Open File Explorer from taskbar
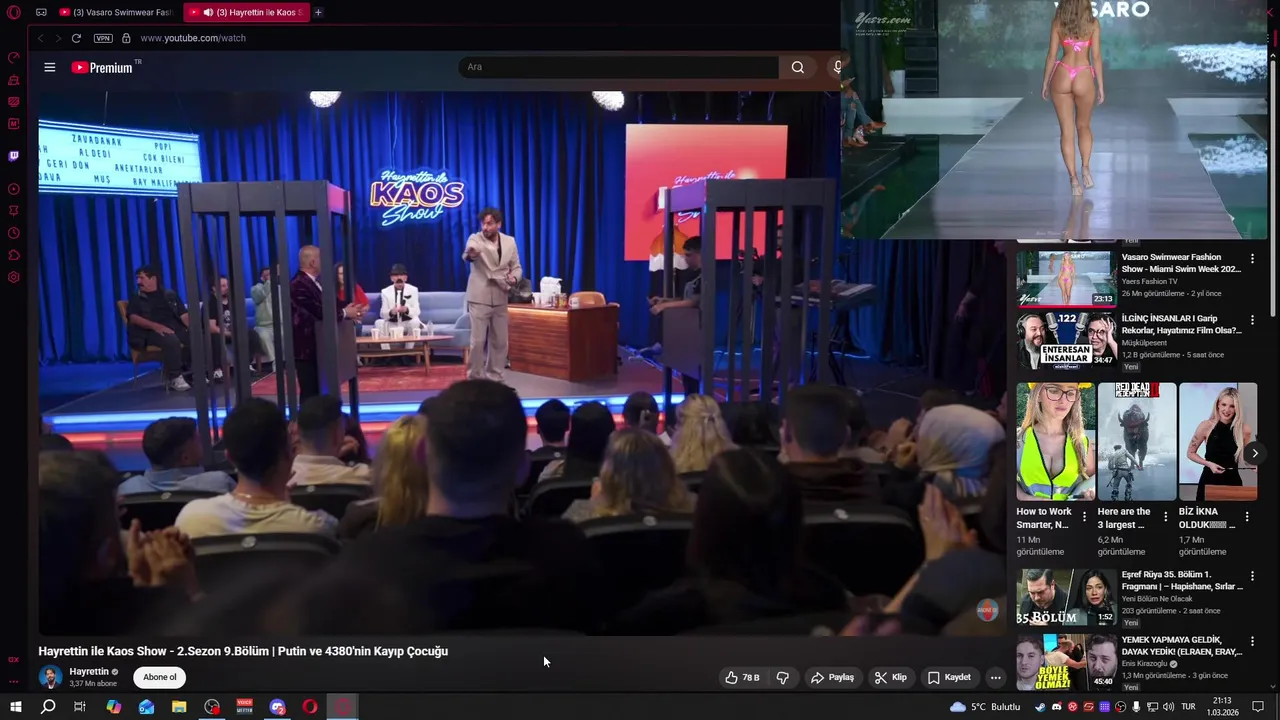Viewport: 1280px width, 720px height. pos(179,707)
